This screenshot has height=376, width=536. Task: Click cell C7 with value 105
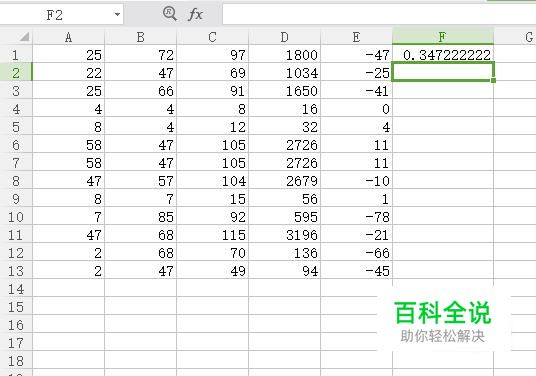pos(213,163)
